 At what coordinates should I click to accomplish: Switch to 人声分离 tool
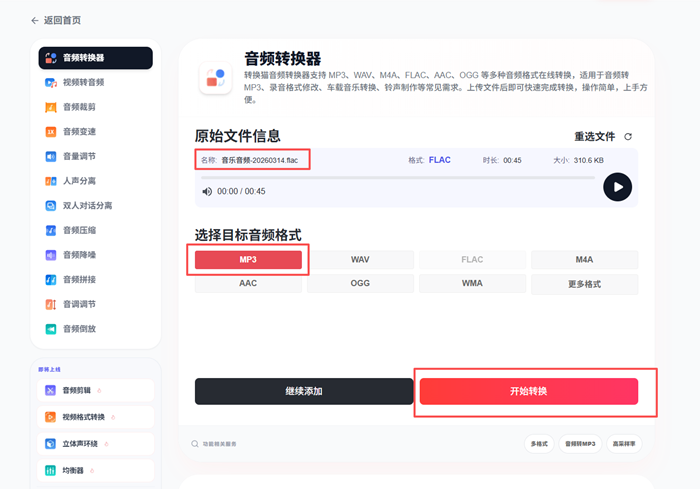tap(96, 181)
